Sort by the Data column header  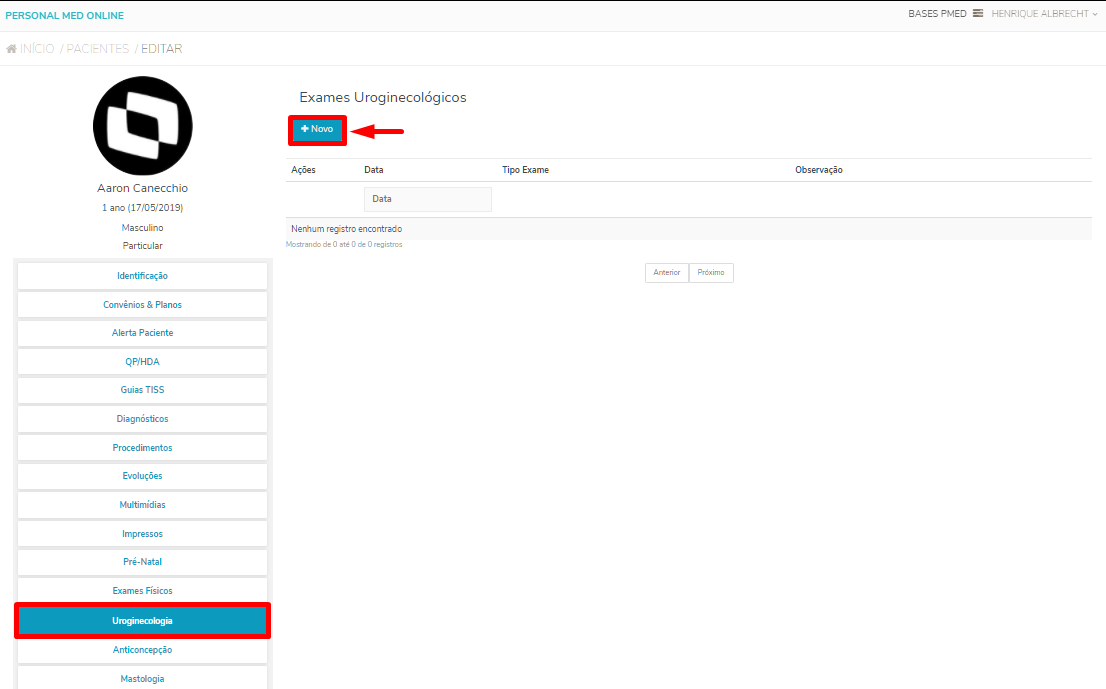pyautogui.click(x=374, y=170)
